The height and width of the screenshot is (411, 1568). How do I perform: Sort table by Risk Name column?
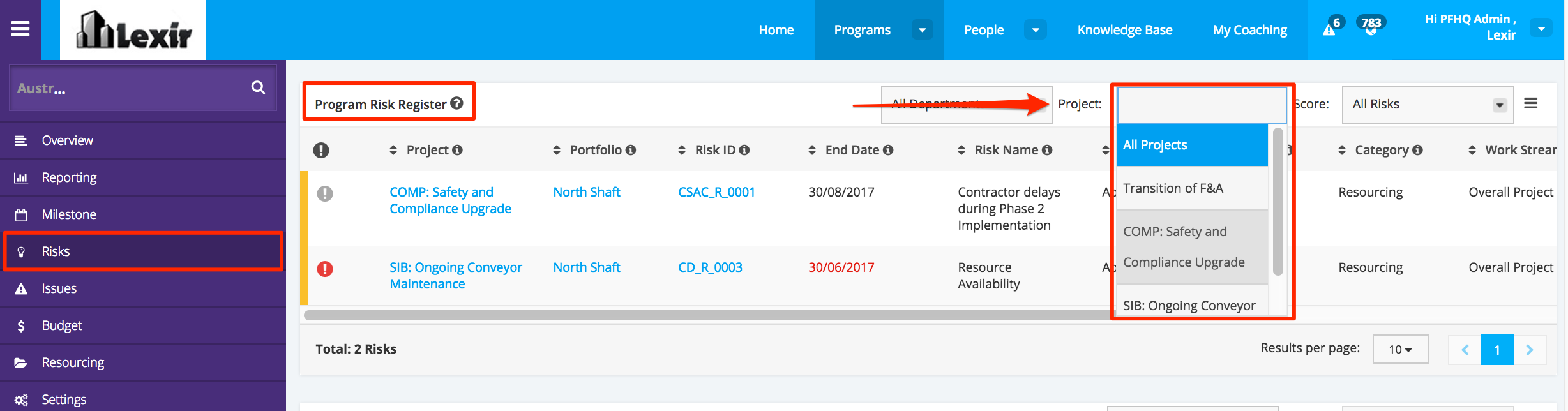click(x=961, y=150)
